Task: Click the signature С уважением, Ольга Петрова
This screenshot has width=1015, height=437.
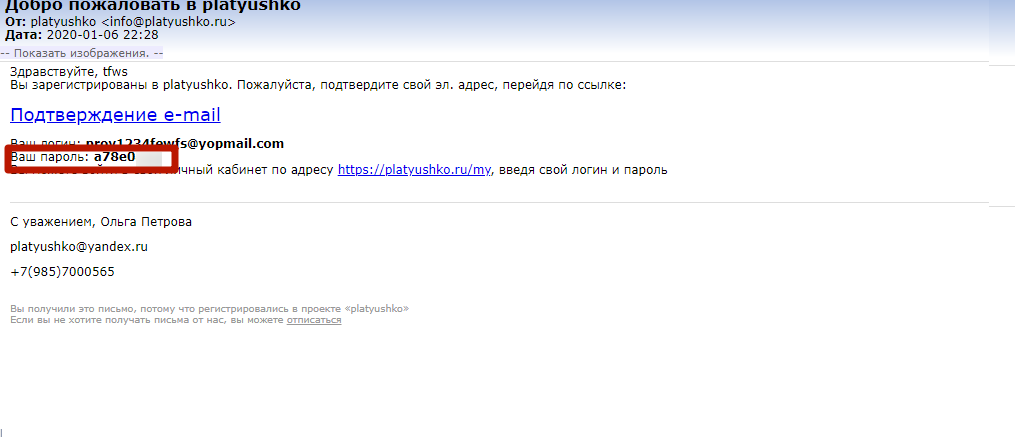Action: coord(101,222)
